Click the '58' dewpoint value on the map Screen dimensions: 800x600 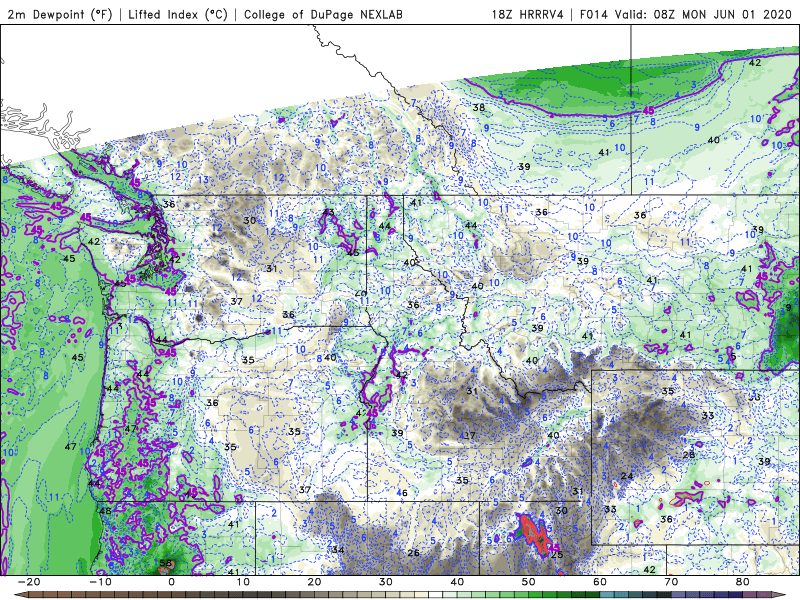point(166,563)
